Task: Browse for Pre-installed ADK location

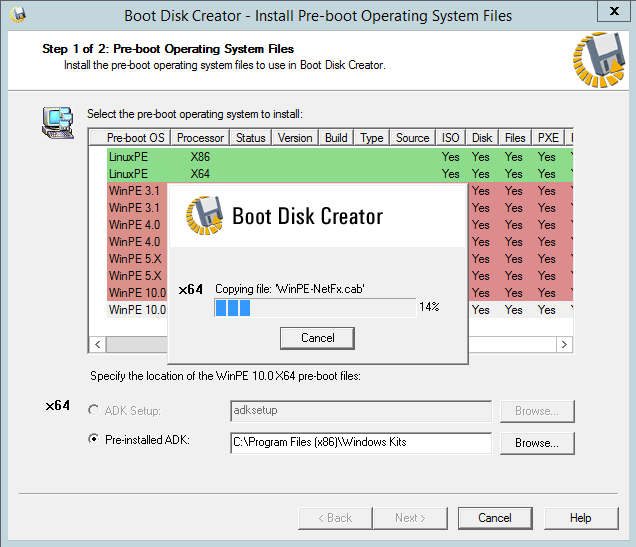Action: [537, 443]
